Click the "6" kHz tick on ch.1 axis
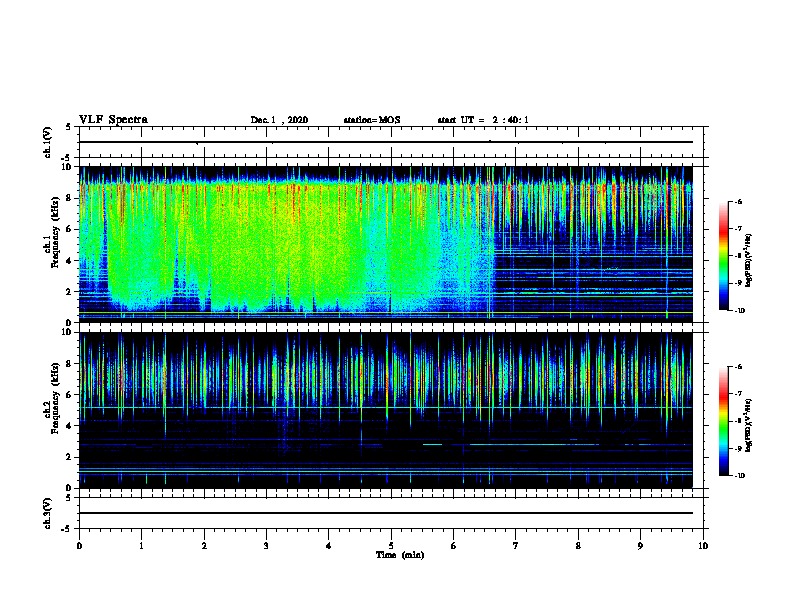Image resolution: width=792 pixels, height=612 pixels. 69,229
